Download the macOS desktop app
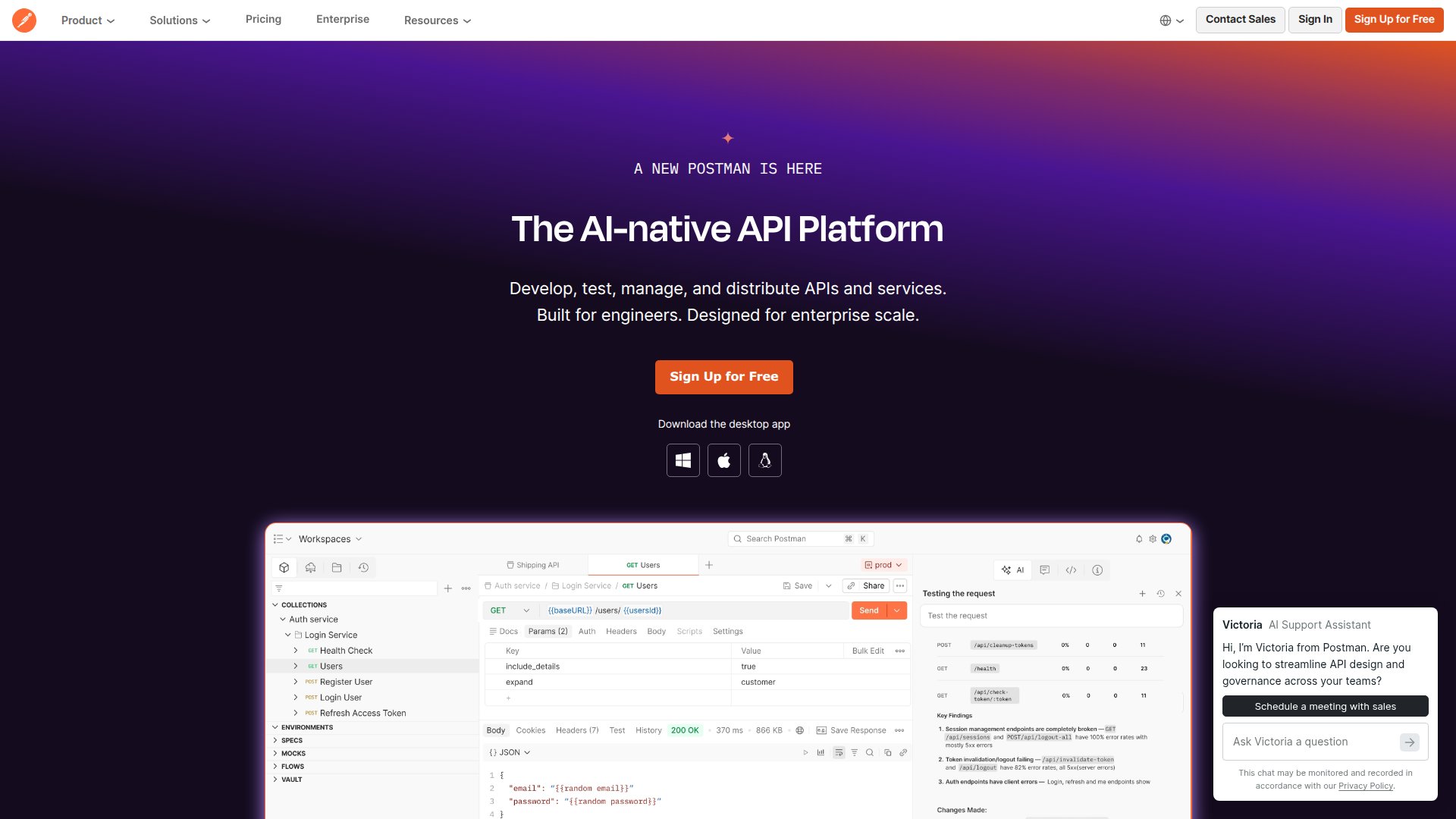The image size is (1456, 819). [x=724, y=460]
